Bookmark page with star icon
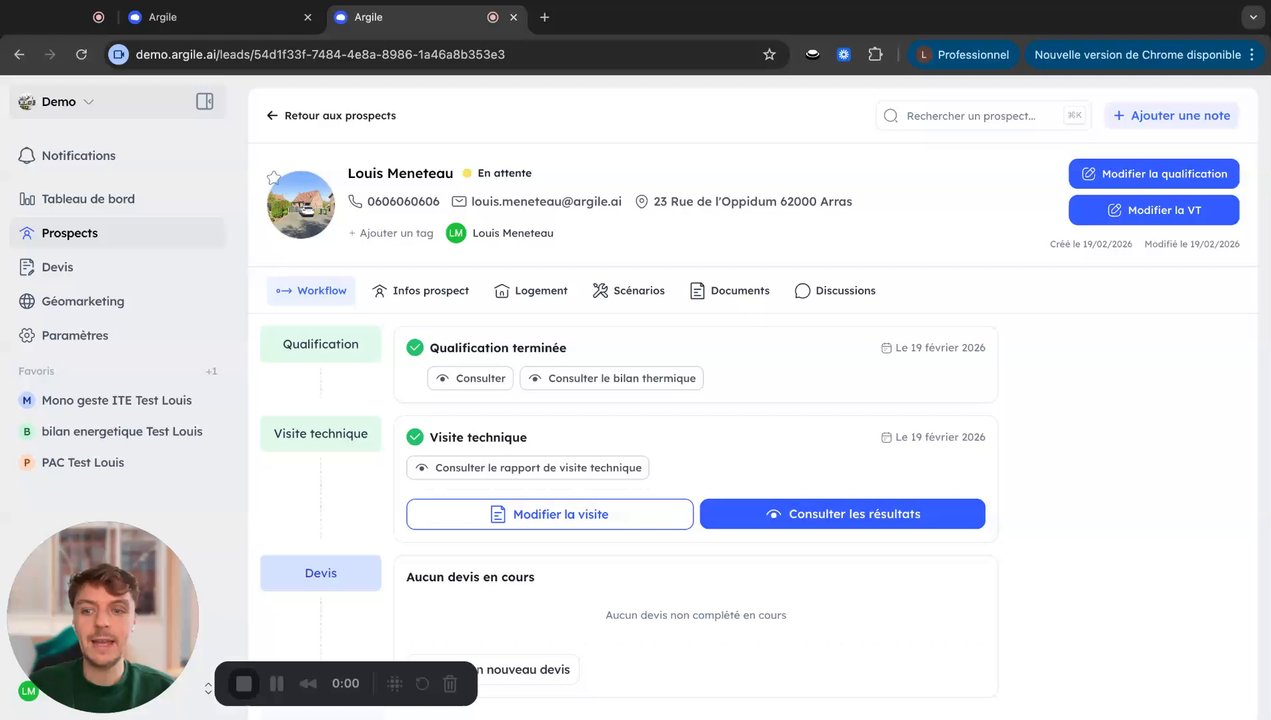 tap(769, 54)
